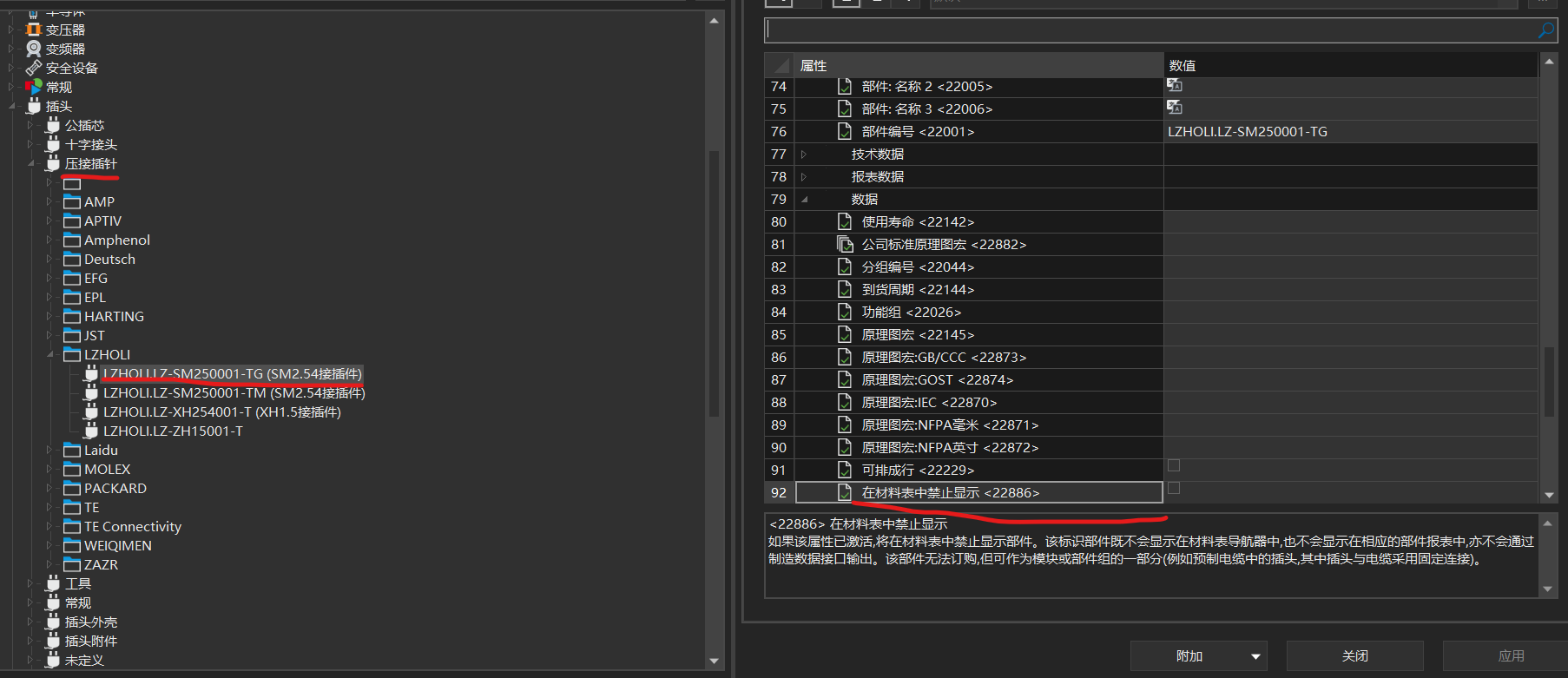The image size is (1568, 678).
Task: Click the tree panel scroll-up arrow
Action: pos(715,20)
